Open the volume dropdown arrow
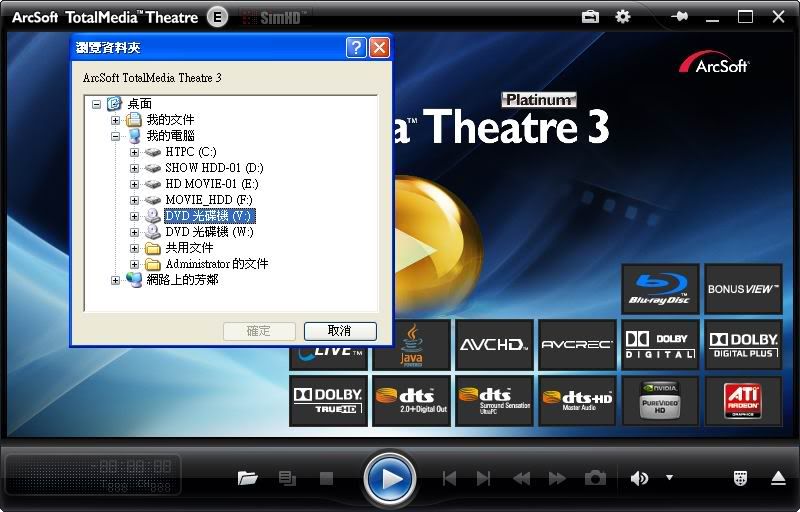The height and width of the screenshot is (512, 800). click(669, 478)
